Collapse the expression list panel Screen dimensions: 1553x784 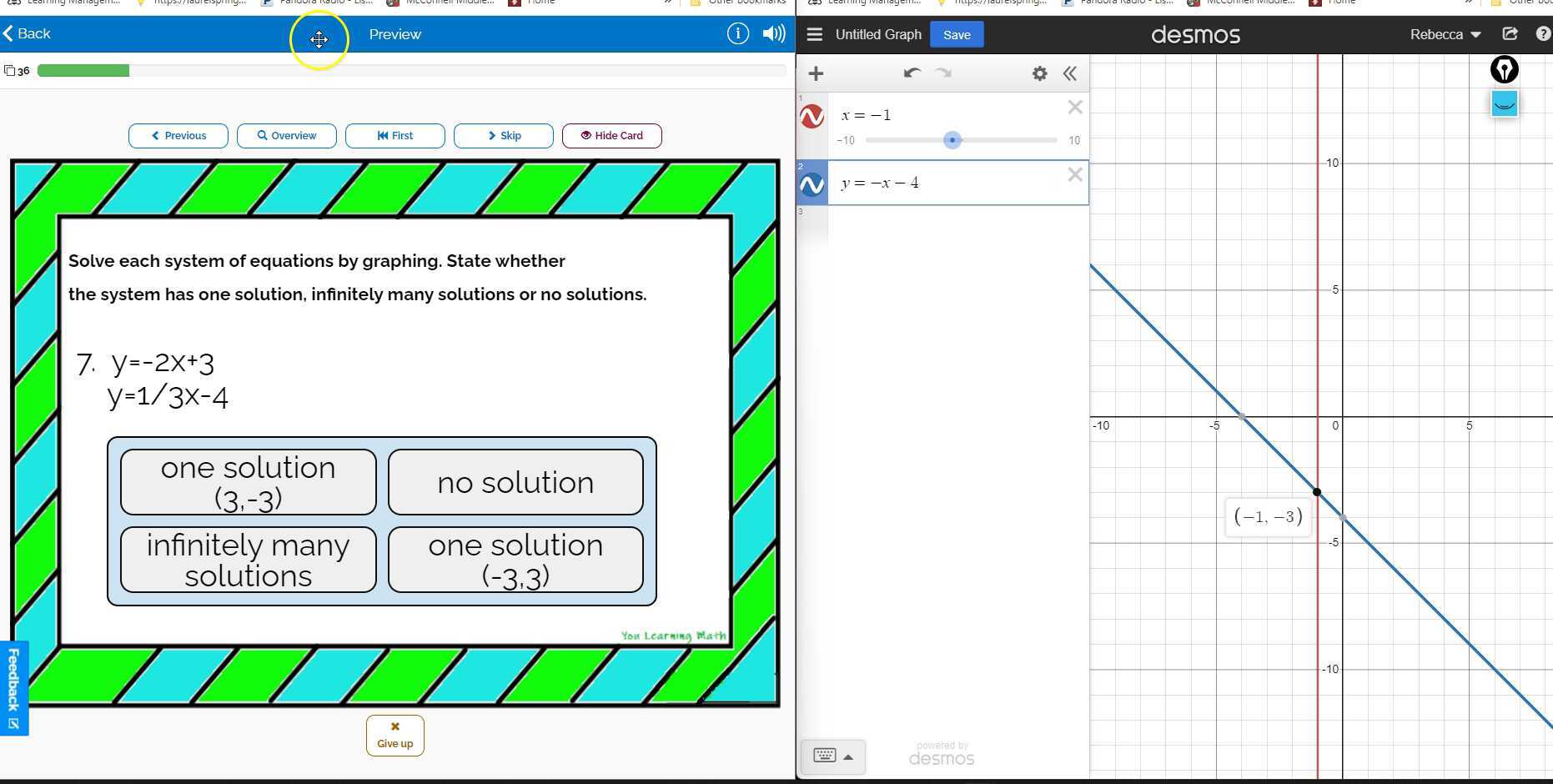tap(1070, 73)
